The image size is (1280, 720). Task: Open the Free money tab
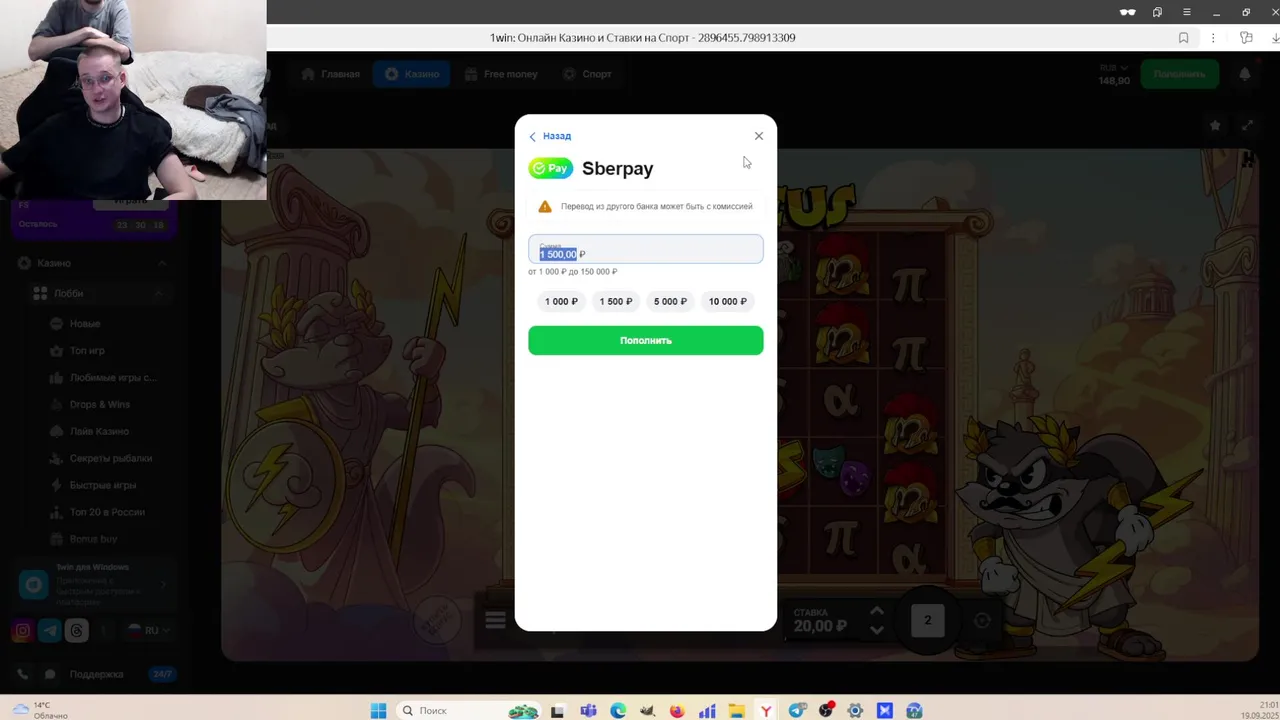click(501, 74)
